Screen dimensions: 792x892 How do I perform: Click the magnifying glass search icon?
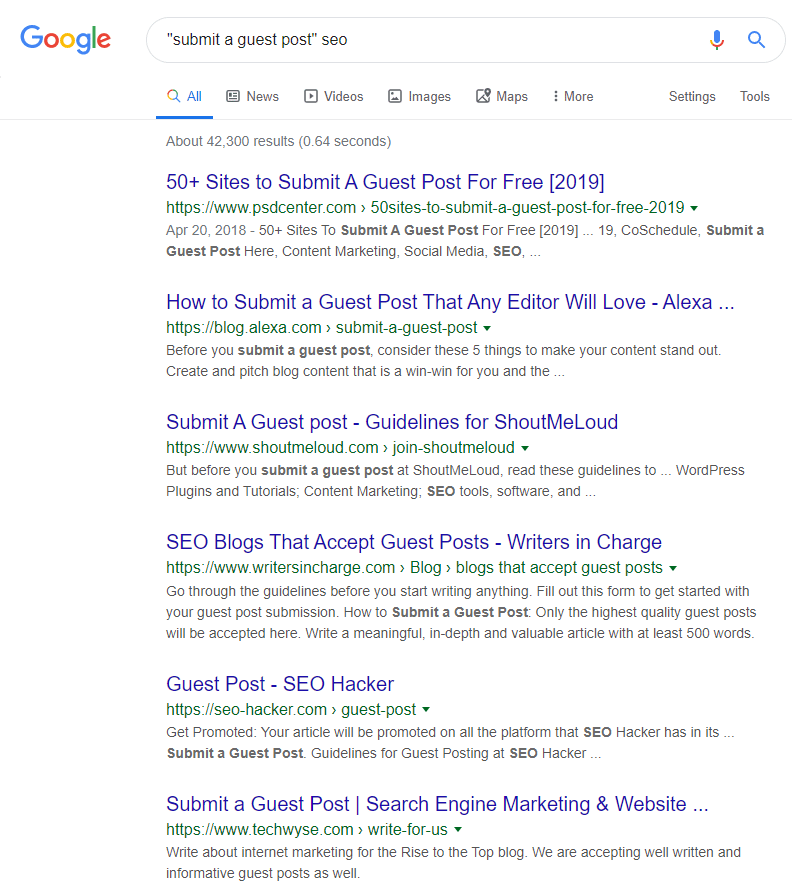756,40
